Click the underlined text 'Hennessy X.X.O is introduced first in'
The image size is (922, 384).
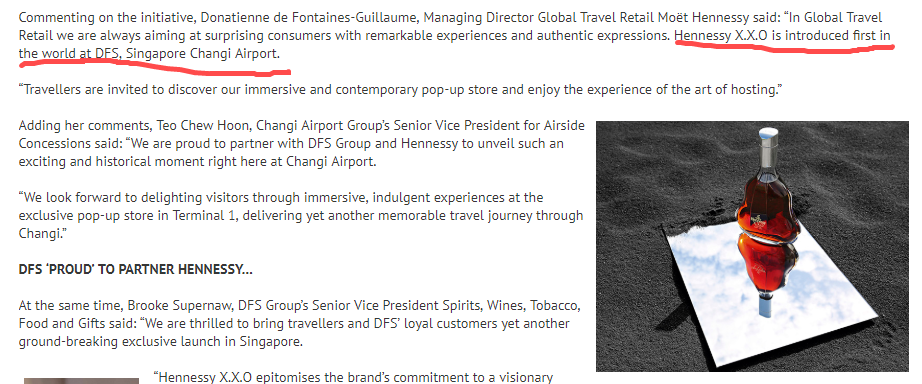click(783, 35)
